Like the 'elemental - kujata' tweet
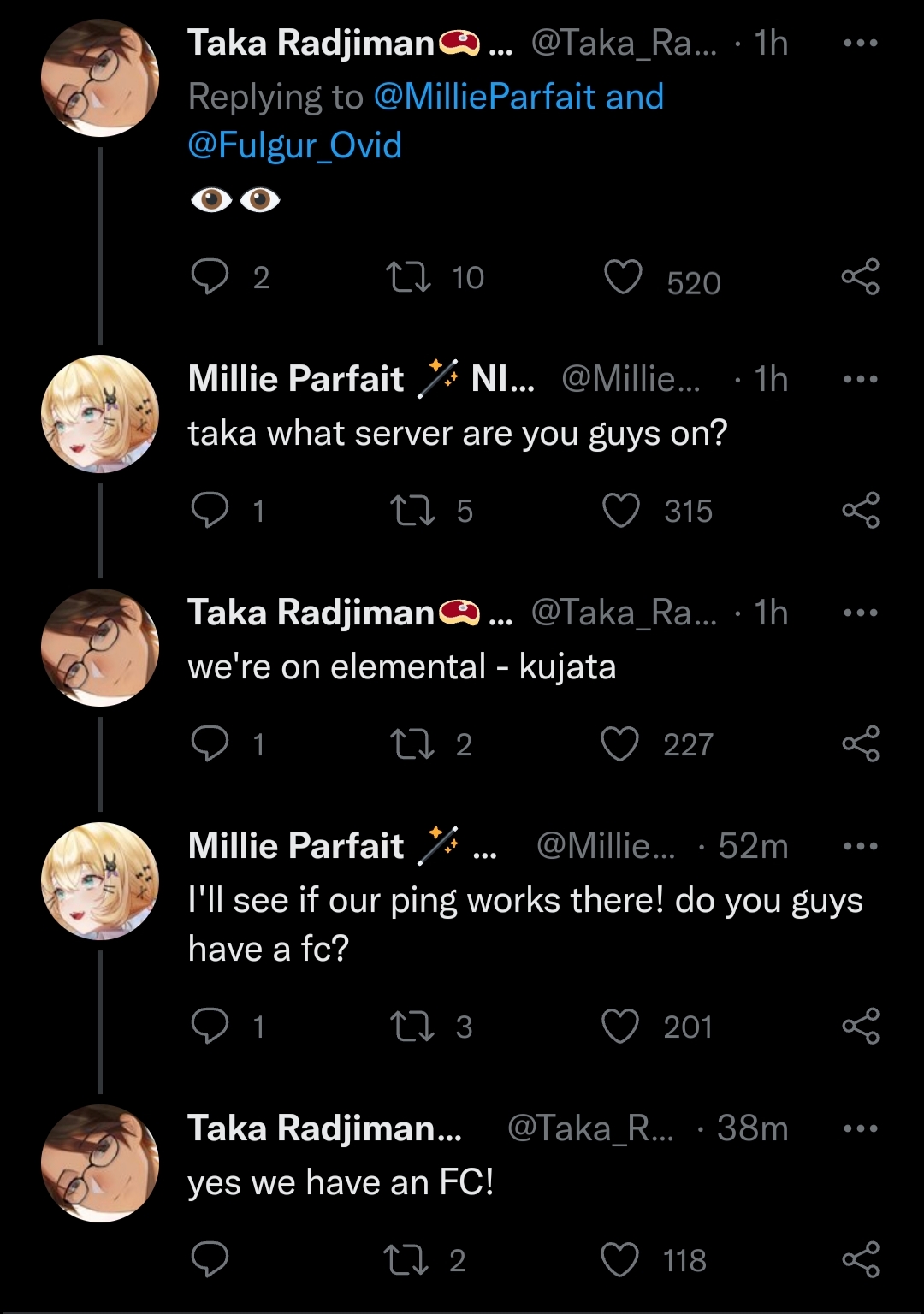This screenshot has height=1314, width=924. [x=620, y=744]
